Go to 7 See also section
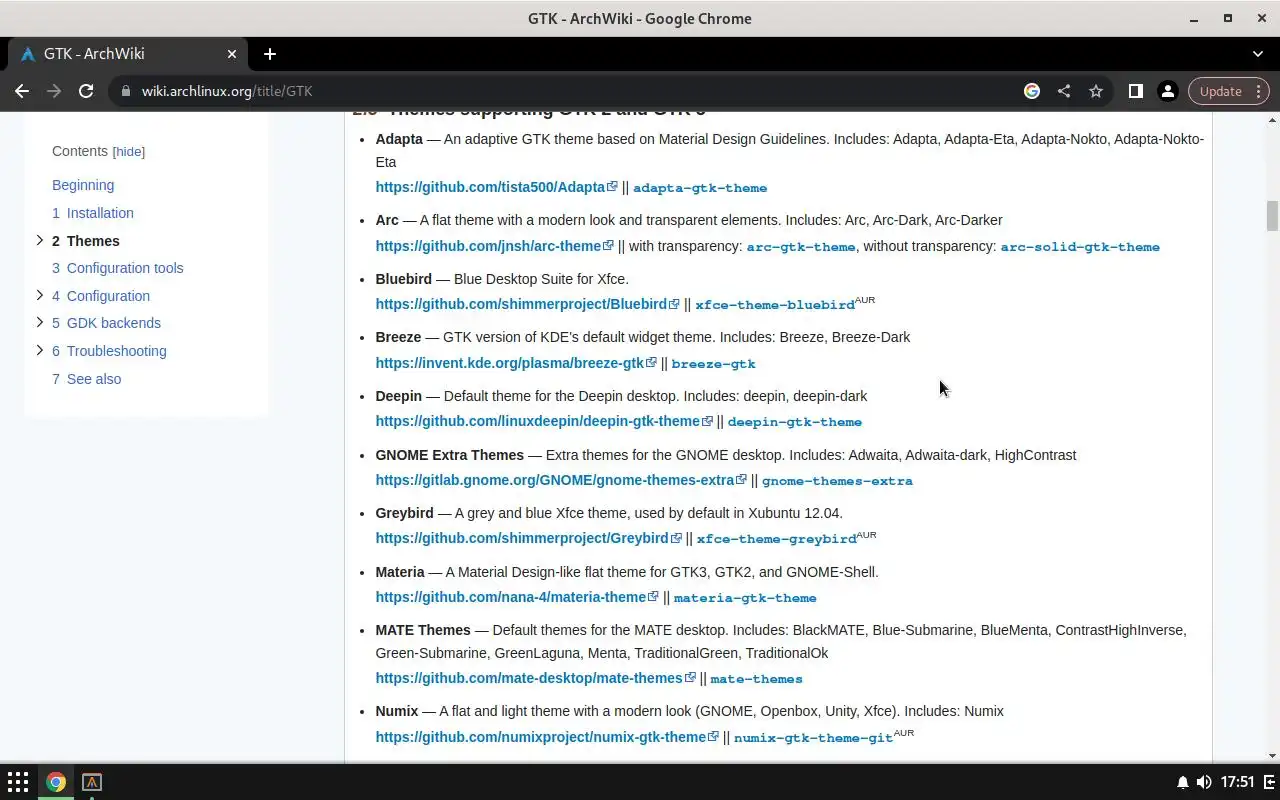The width and height of the screenshot is (1280, 800). [87, 379]
